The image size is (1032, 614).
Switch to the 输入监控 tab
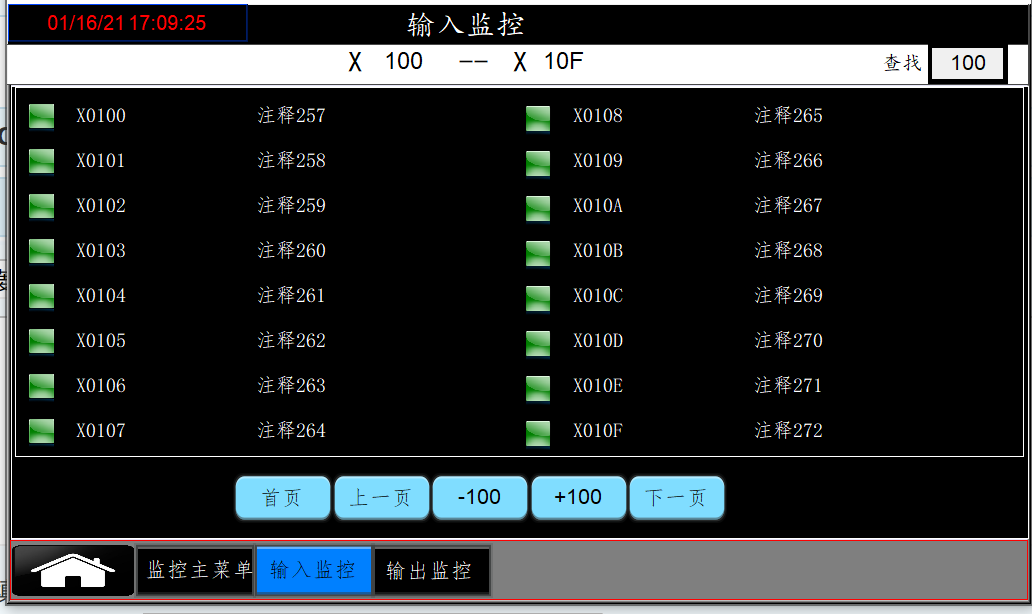[x=314, y=571]
